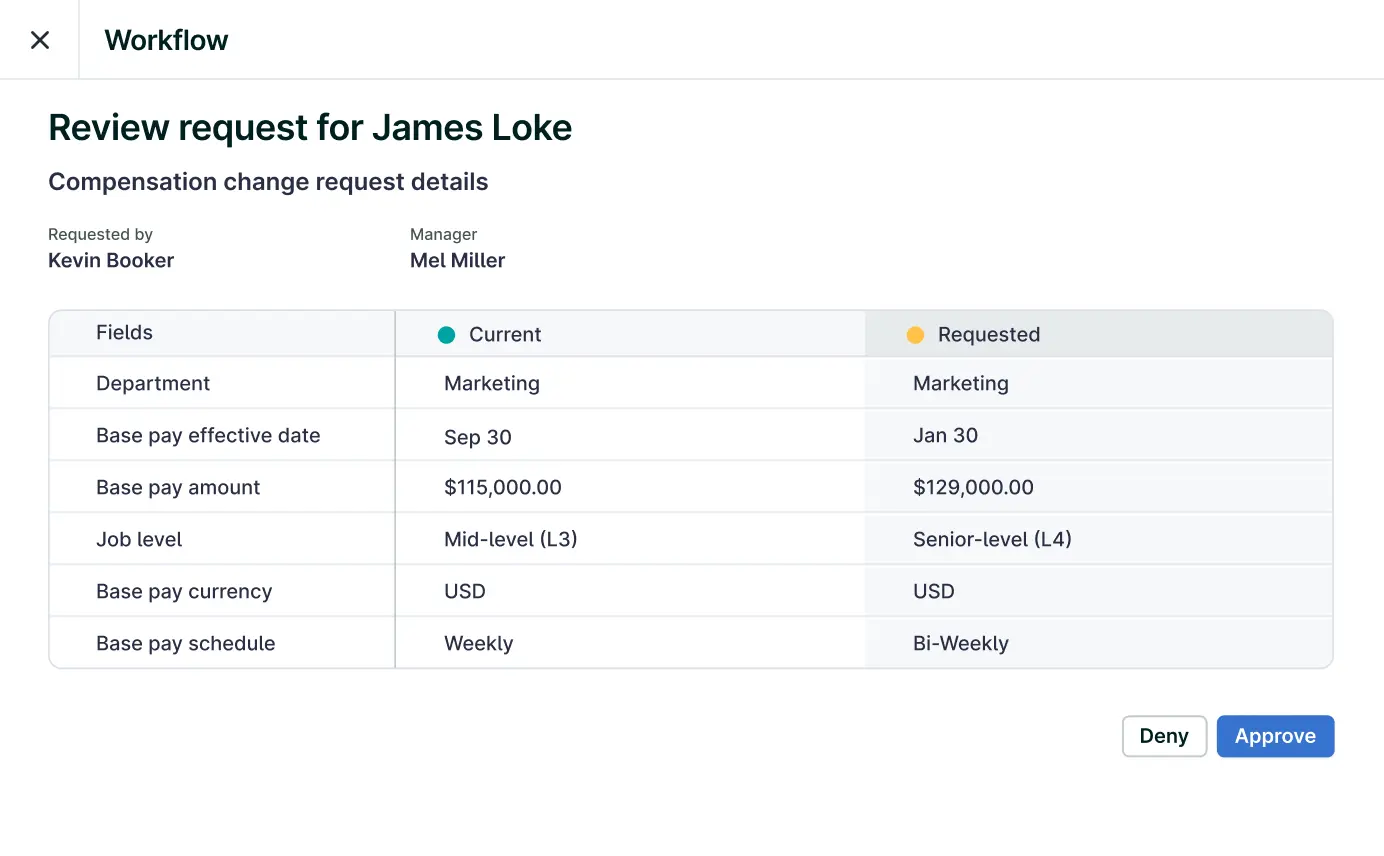Select the Department row label

tap(153, 383)
